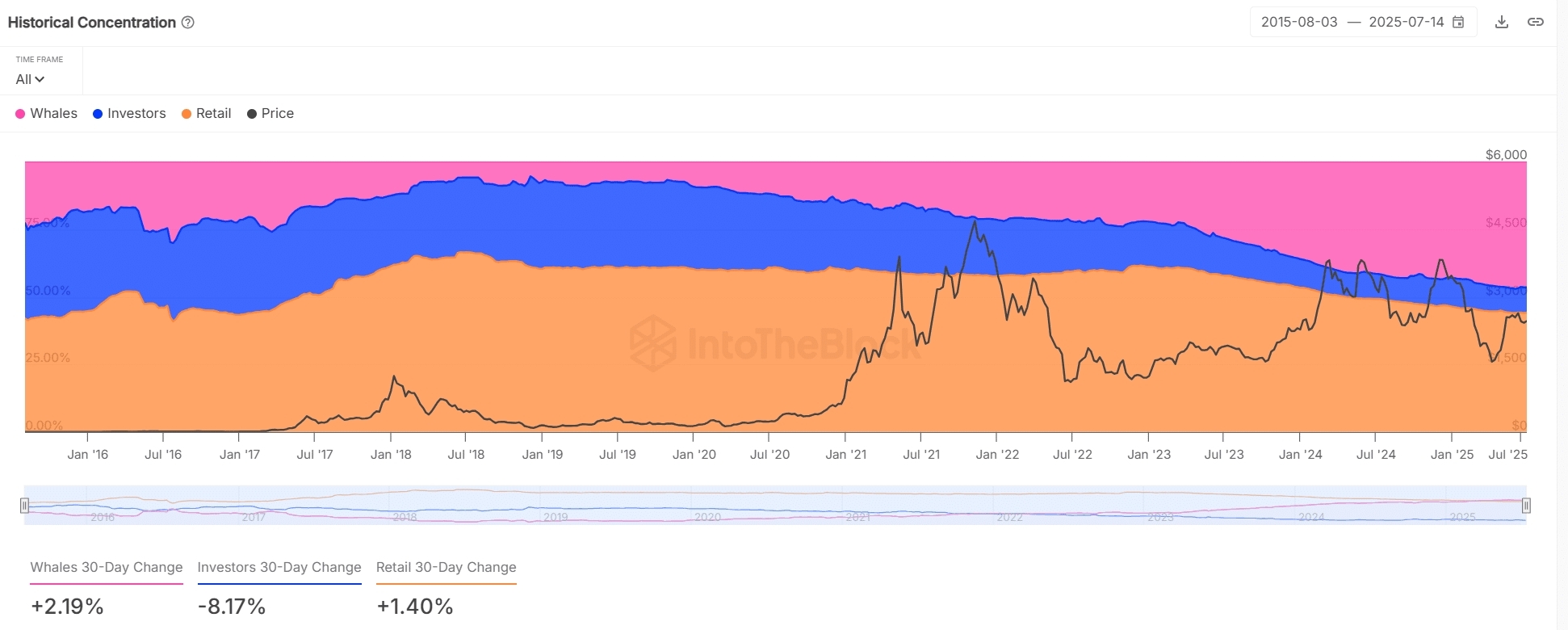Expand the Time Frame All dropdown
1568x630 pixels.
30,79
